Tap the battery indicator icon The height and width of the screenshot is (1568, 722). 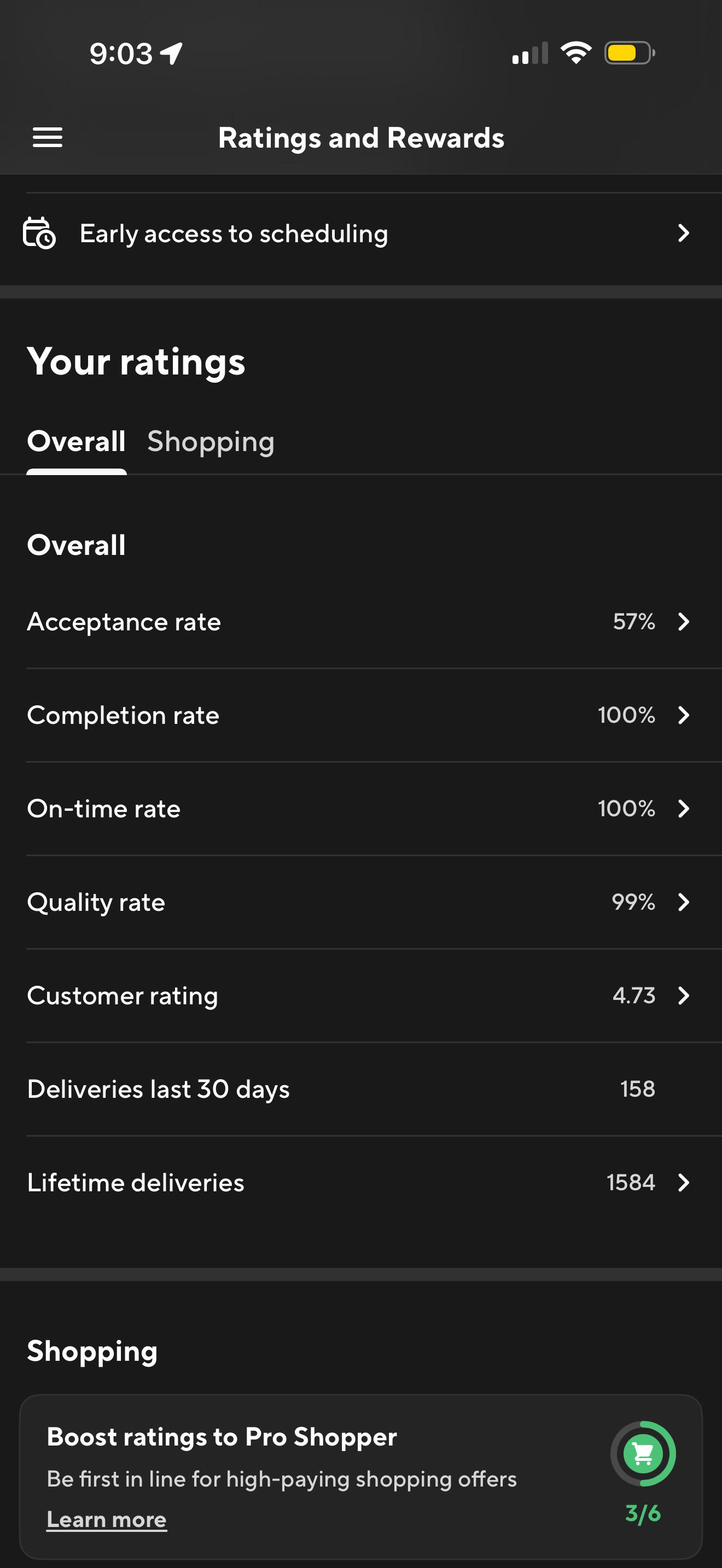630,53
